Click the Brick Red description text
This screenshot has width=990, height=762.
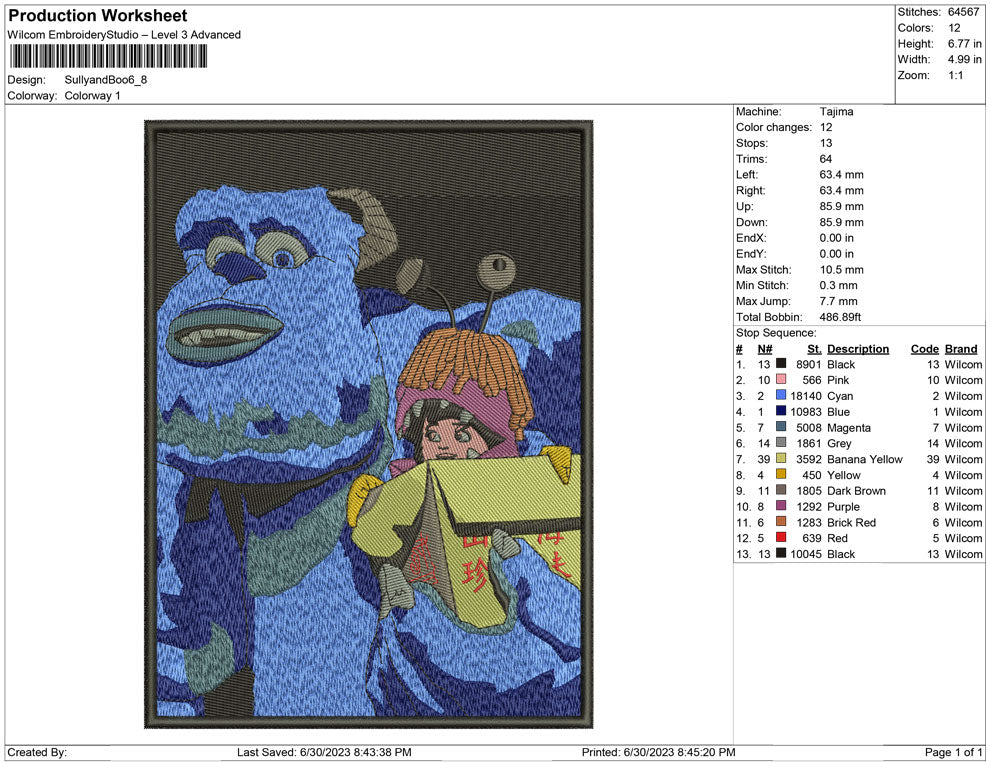(x=851, y=522)
